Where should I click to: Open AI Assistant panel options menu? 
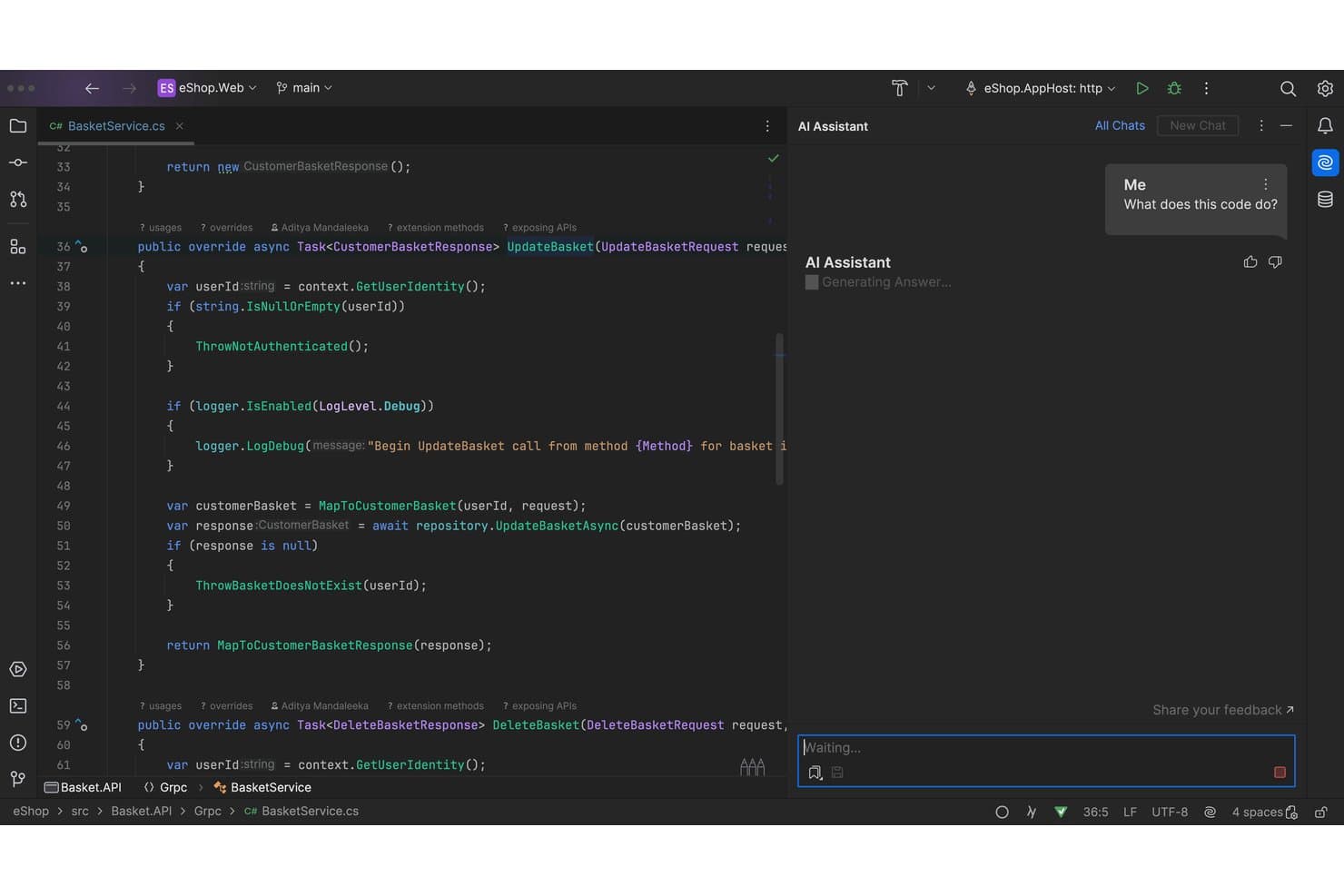coord(1260,125)
